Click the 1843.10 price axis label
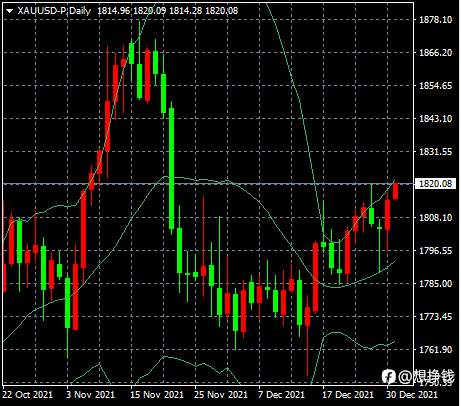 [x=435, y=119]
